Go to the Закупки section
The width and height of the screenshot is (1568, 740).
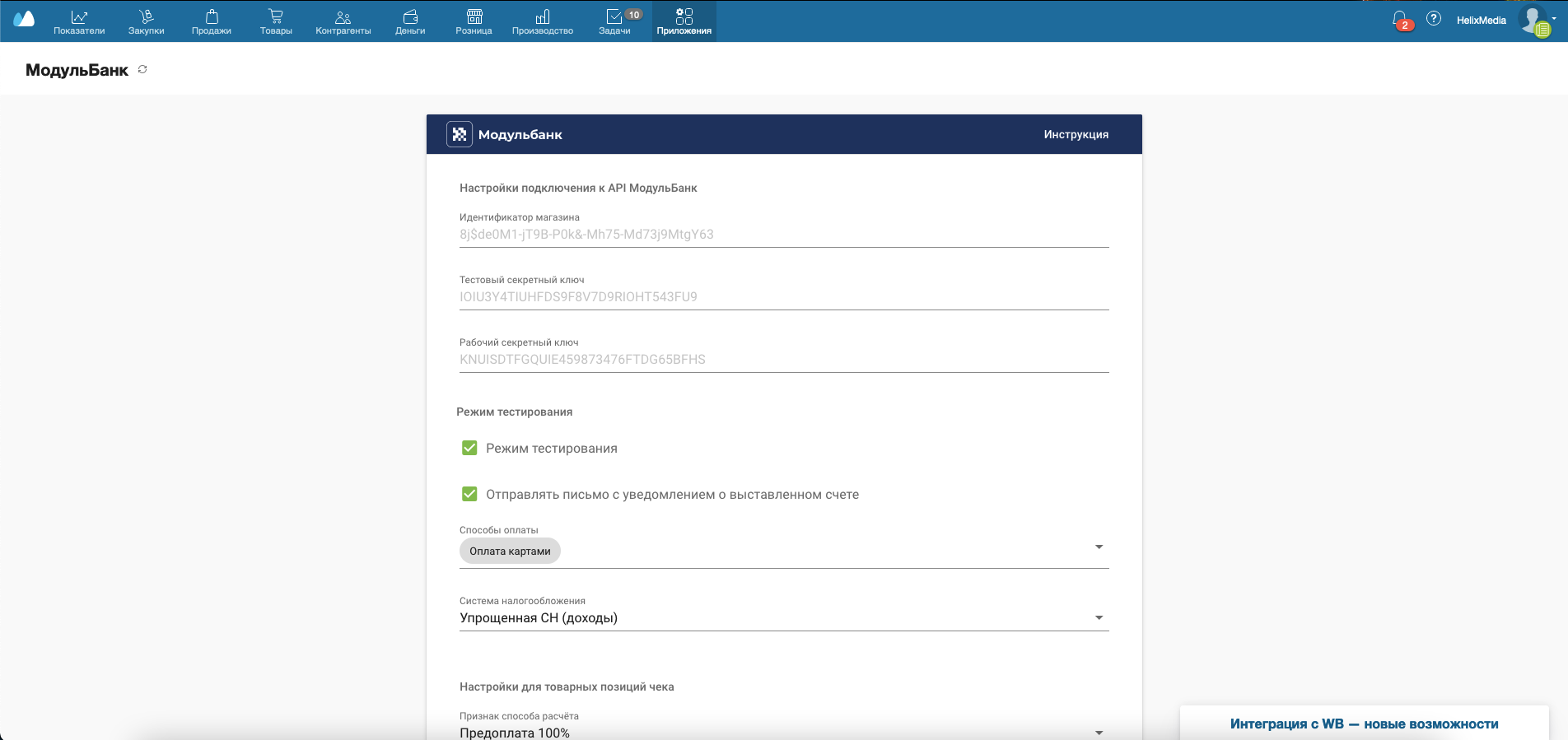pyautogui.click(x=146, y=21)
